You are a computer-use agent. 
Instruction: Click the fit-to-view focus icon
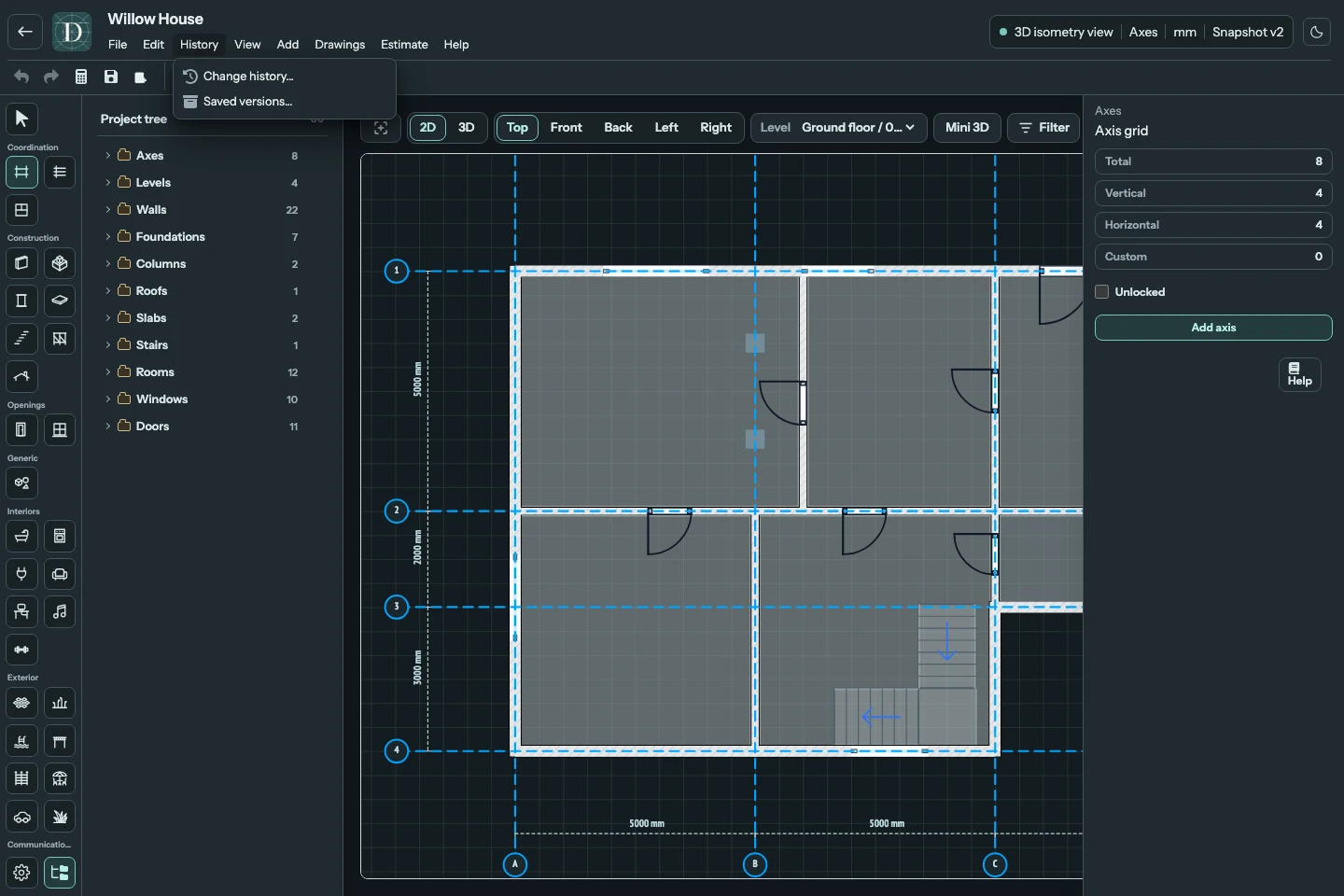(381, 128)
